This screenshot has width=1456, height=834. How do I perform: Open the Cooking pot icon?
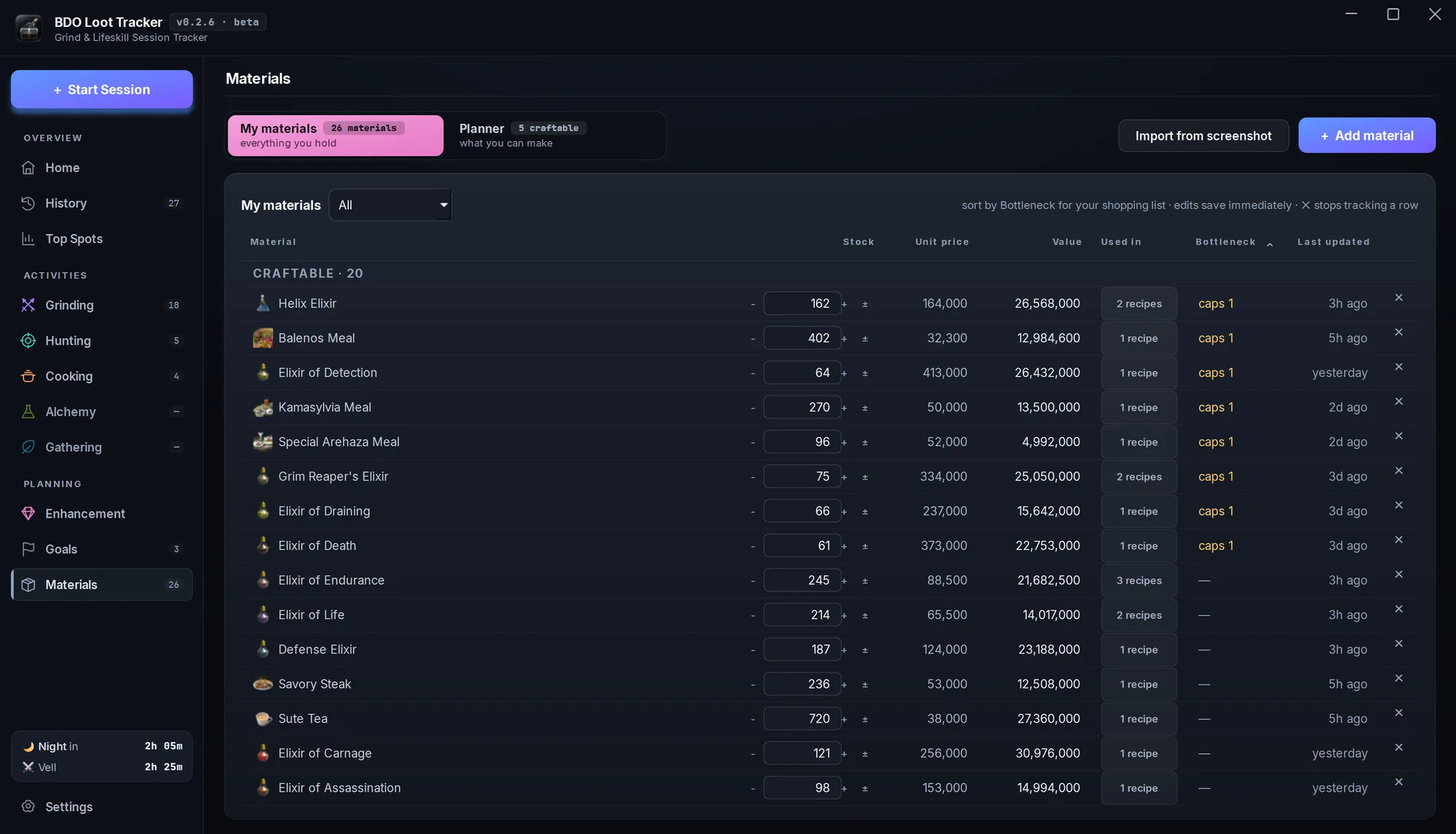tap(28, 377)
